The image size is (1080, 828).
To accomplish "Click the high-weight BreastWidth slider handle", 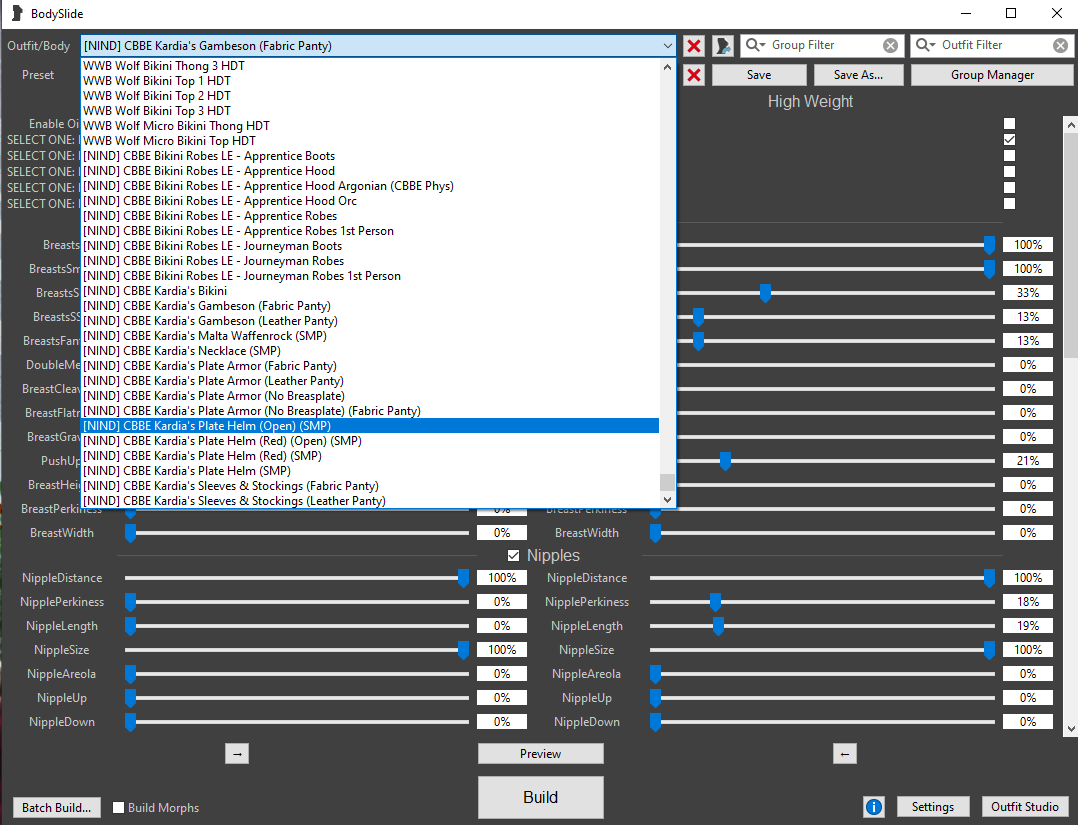I will (x=655, y=533).
